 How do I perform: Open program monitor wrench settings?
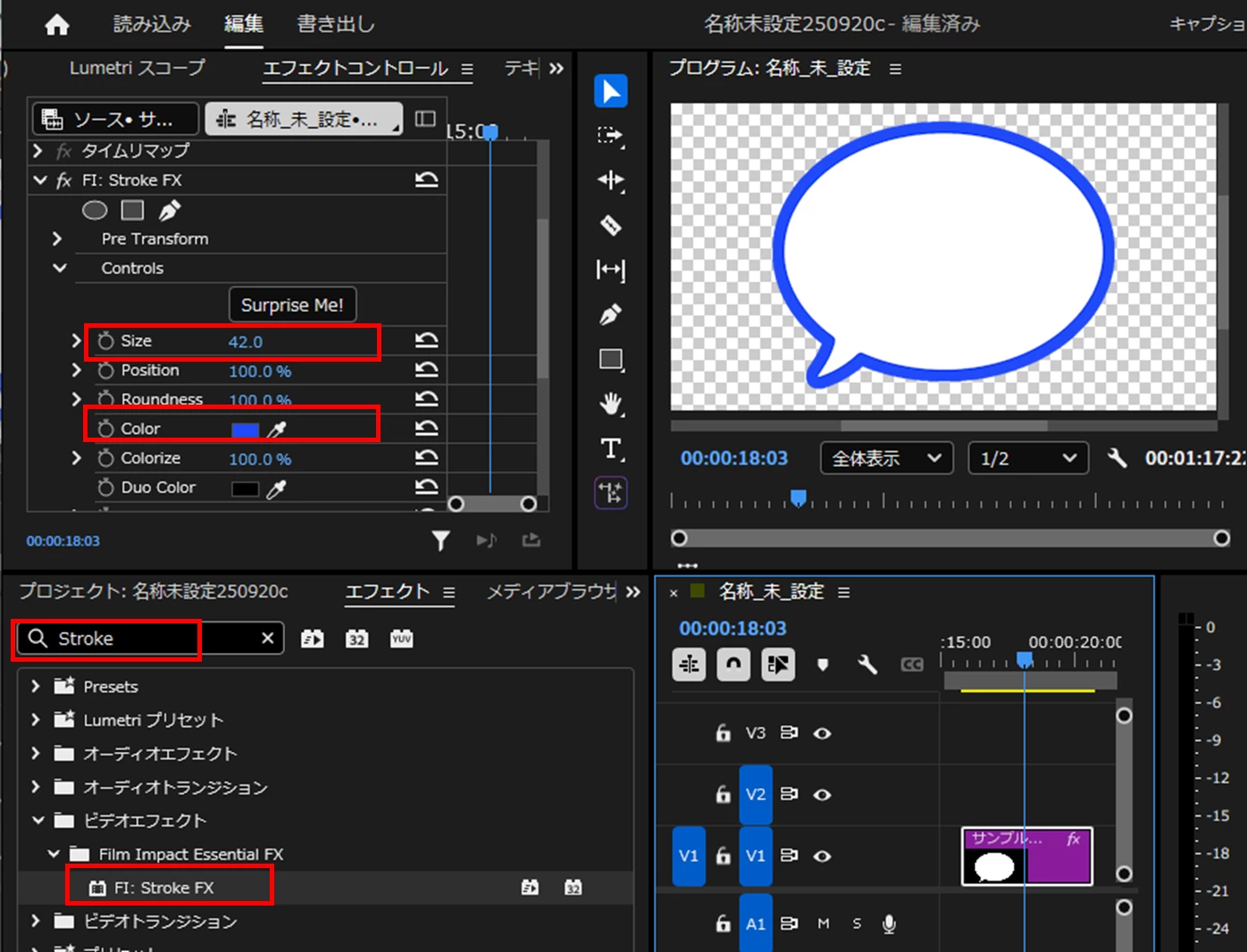pos(1117,458)
